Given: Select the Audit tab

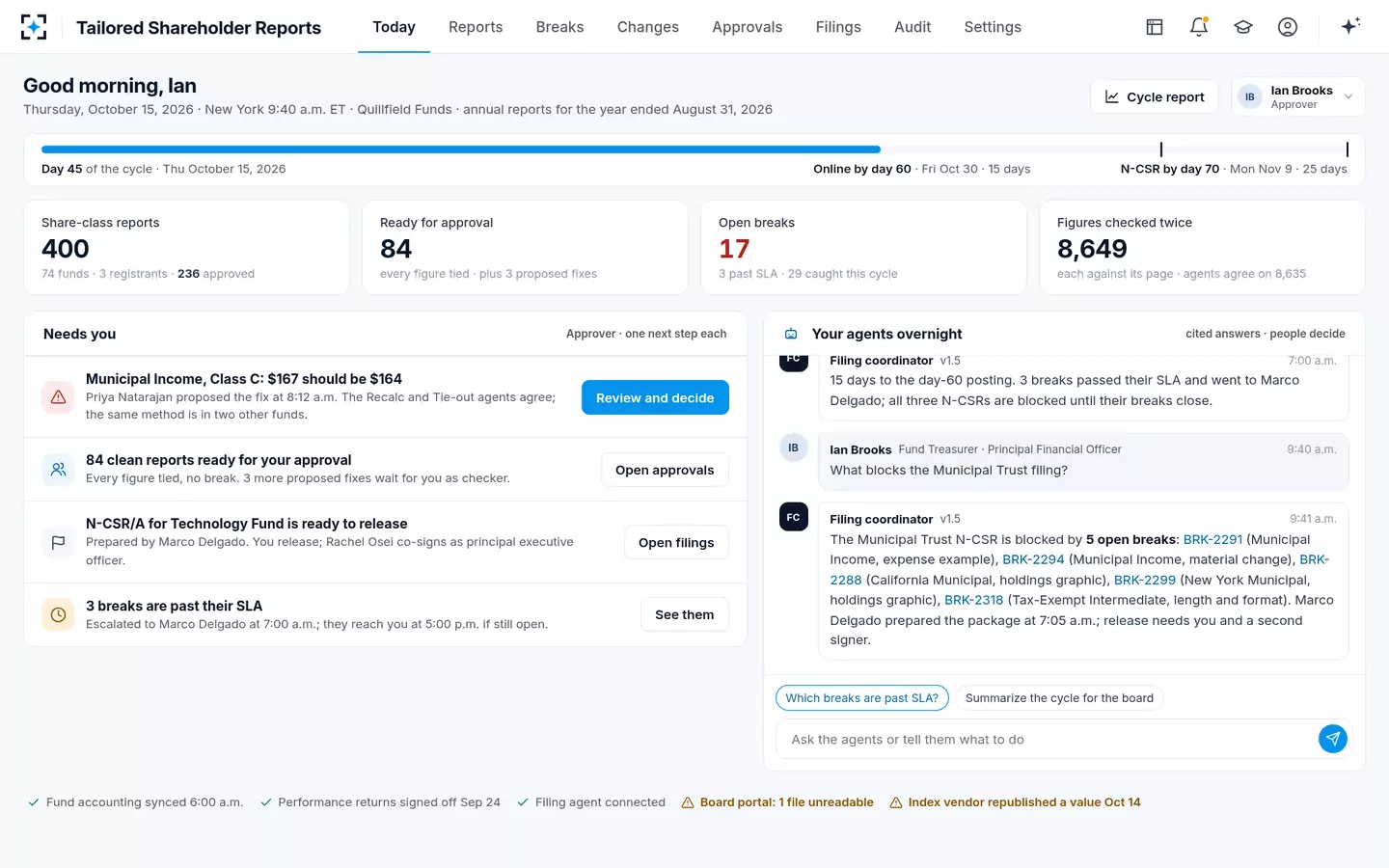Looking at the screenshot, I should point(912,27).
